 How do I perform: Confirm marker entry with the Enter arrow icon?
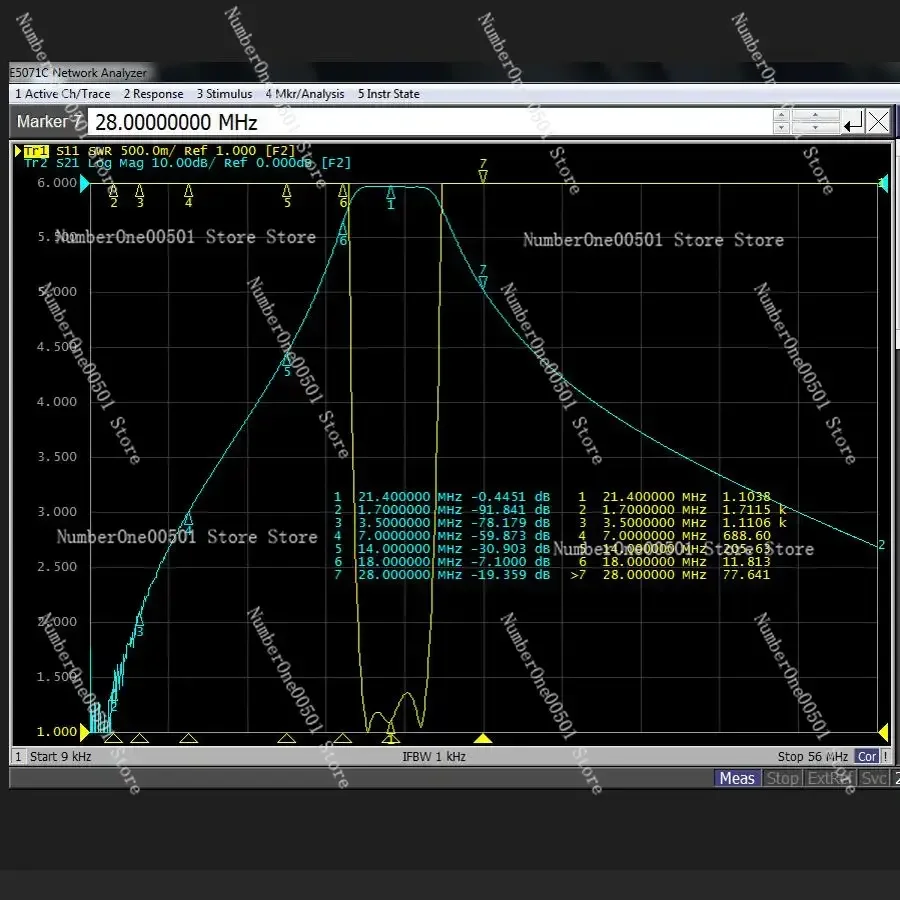(x=853, y=122)
